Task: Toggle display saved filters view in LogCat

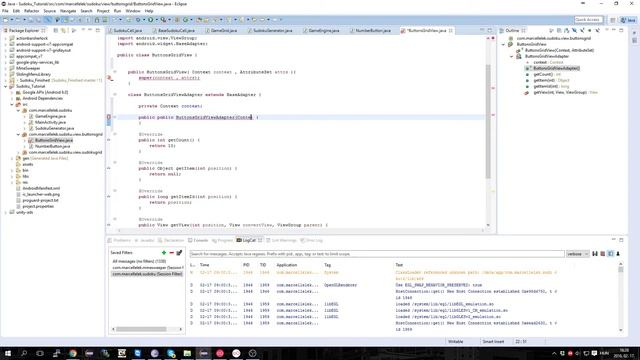Action: [x=611, y=254]
